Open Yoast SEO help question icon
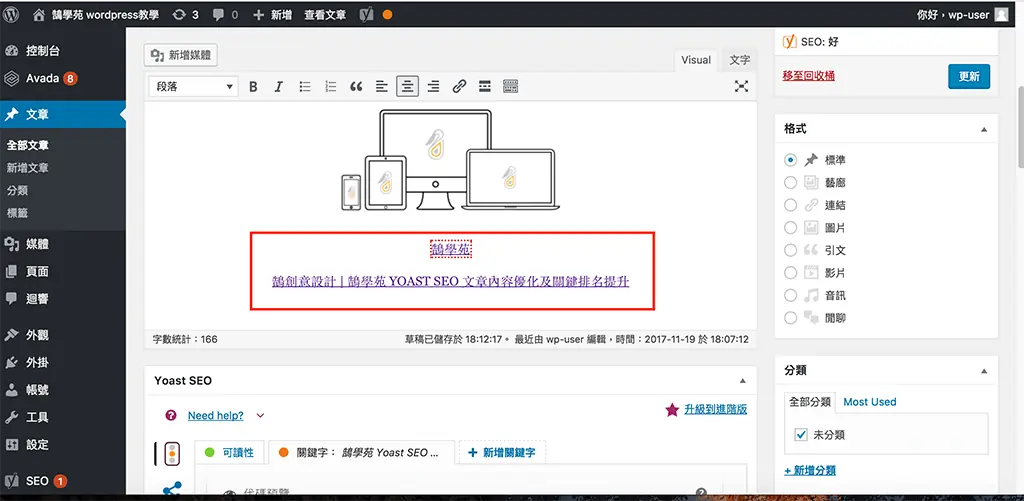Screen dimensions: 1024x501 171,415
